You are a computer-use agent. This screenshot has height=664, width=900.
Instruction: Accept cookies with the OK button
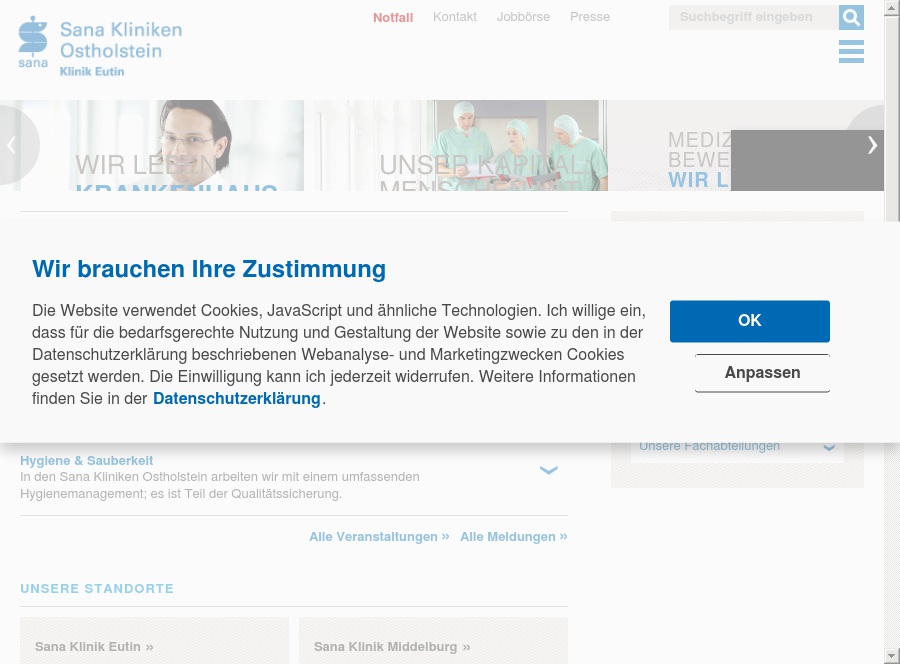tap(749, 321)
